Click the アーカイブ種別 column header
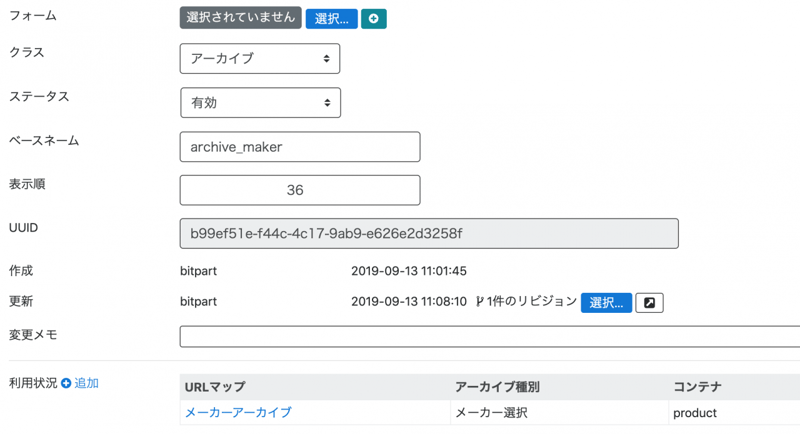This screenshot has width=800, height=434. tap(497, 387)
